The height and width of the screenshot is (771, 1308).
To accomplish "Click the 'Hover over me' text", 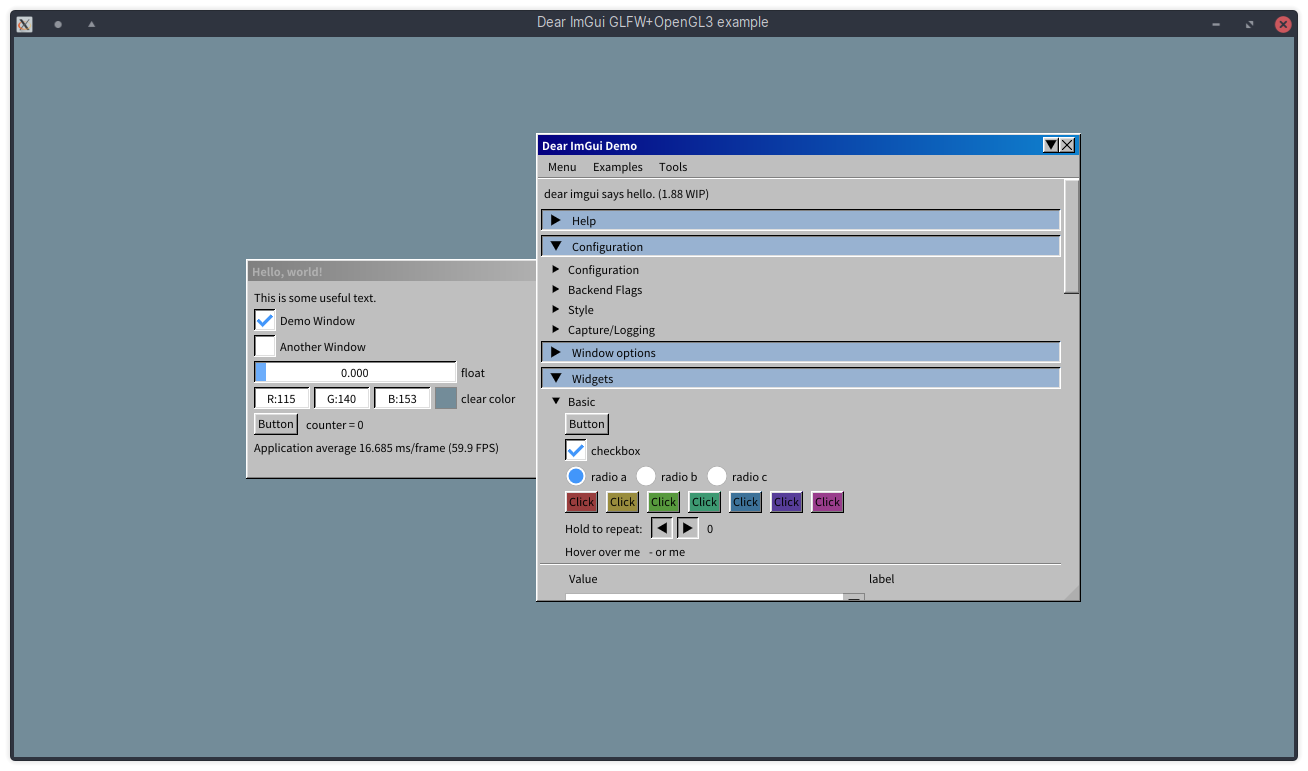I will (602, 552).
